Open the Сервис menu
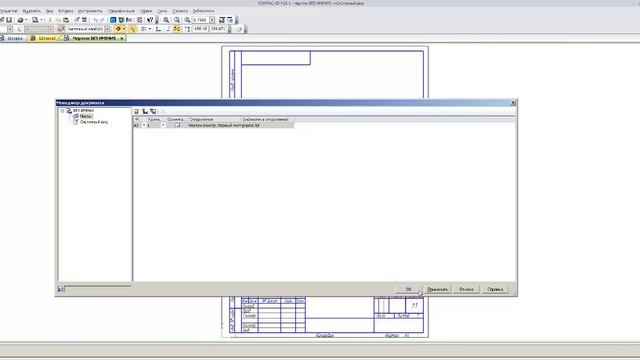The height and width of the screenshot is (360, 640). pyautogui.click(x=146, y=11)
